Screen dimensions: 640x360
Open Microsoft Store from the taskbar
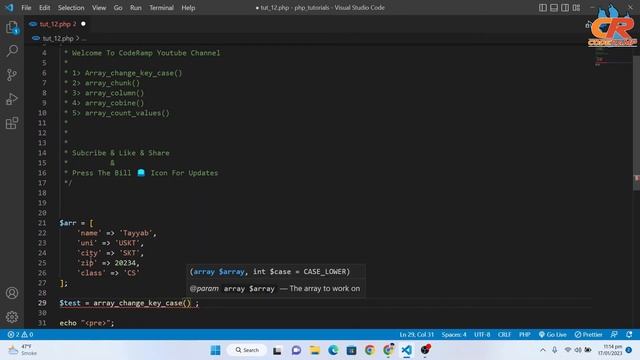[x=351, y=350]
